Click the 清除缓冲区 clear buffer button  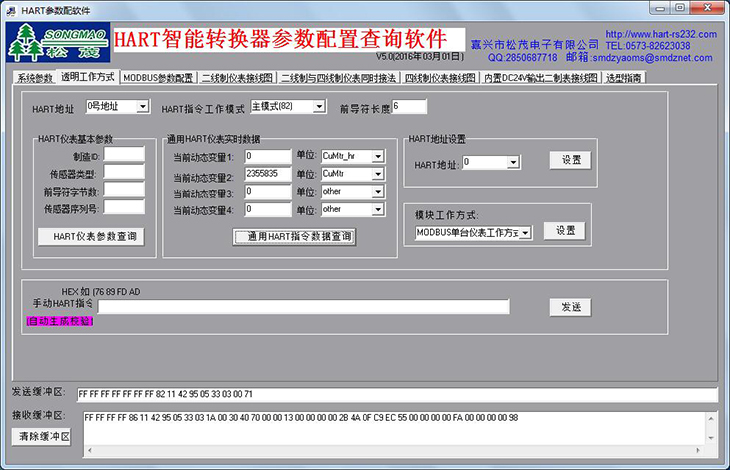point(43,436)
